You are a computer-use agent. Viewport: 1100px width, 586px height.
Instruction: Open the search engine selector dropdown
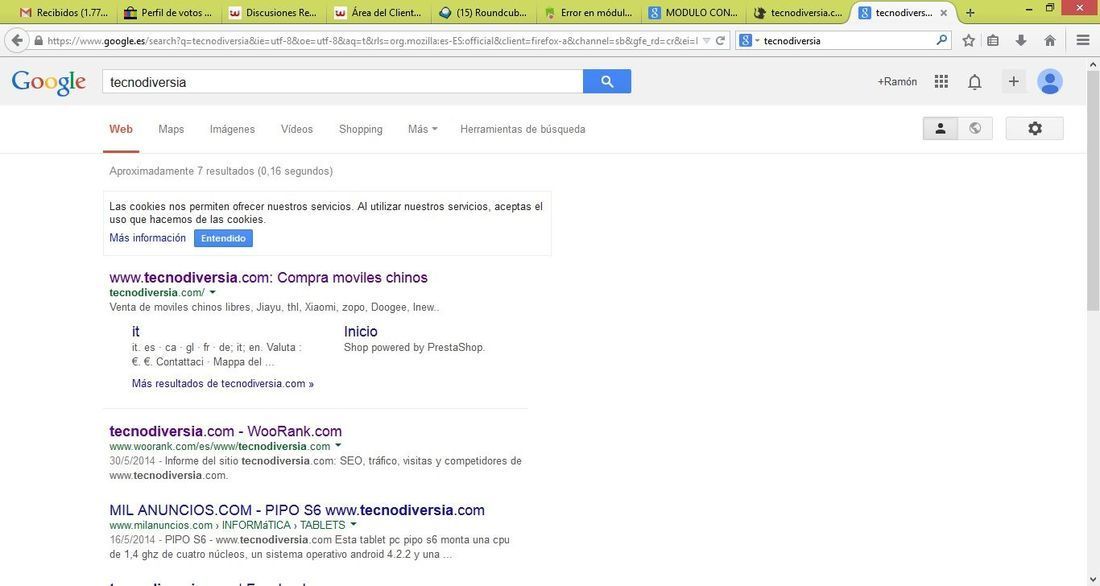(x=749, y=41)
